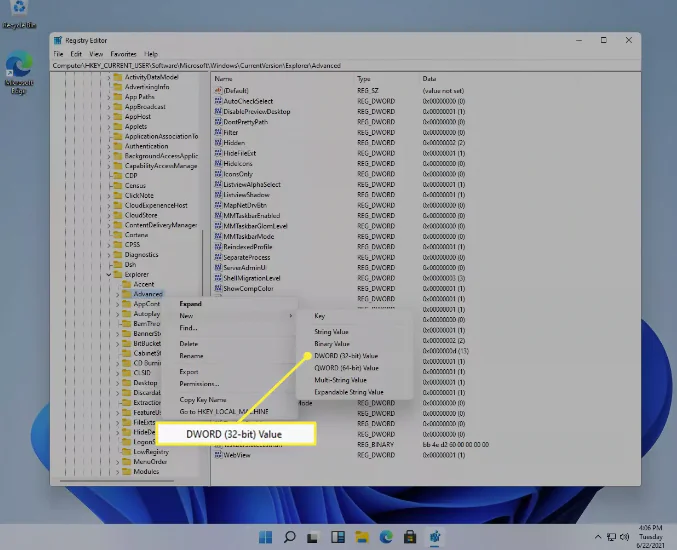677x550 pixels.
Task: Click the Hidden DWORD value icon
Action: (x=217, y=143)
